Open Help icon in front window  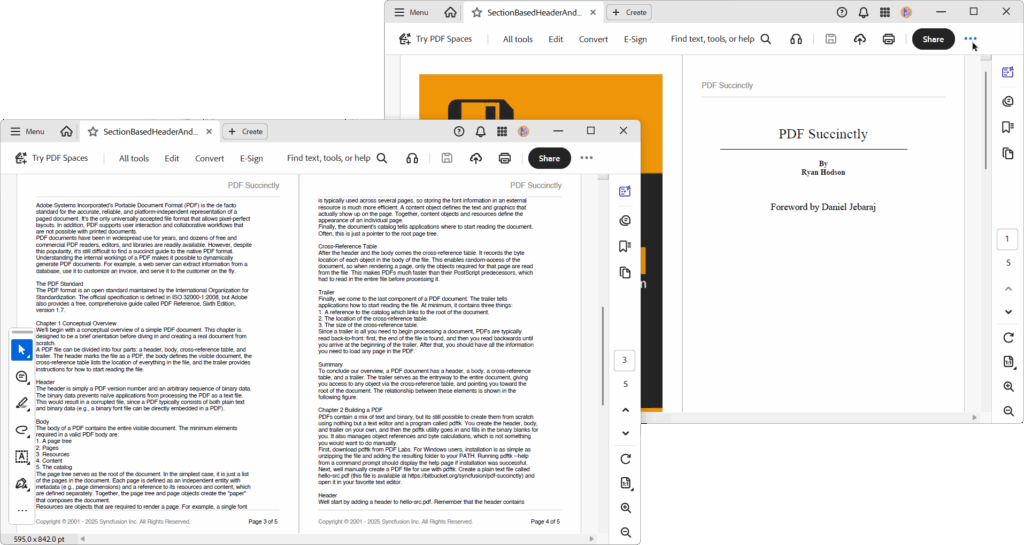(x=459, y=131)
